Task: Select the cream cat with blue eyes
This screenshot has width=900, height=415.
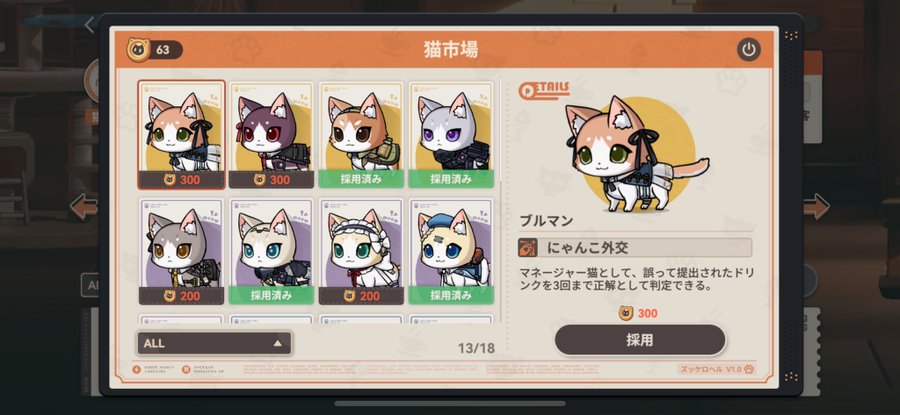Action: [x=271, y=251]
